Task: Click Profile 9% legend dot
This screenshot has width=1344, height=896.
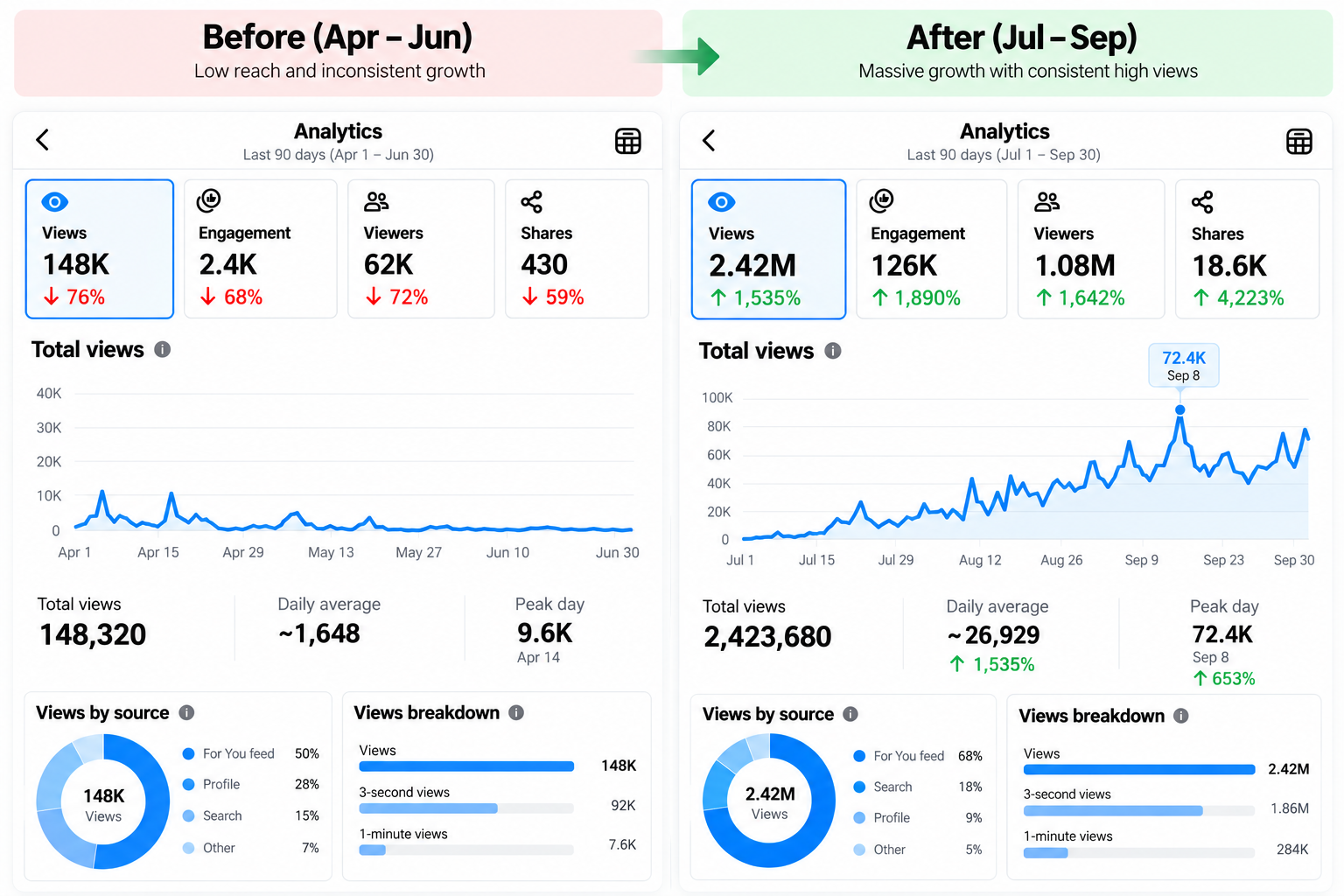Action: (x=859, y=817)
